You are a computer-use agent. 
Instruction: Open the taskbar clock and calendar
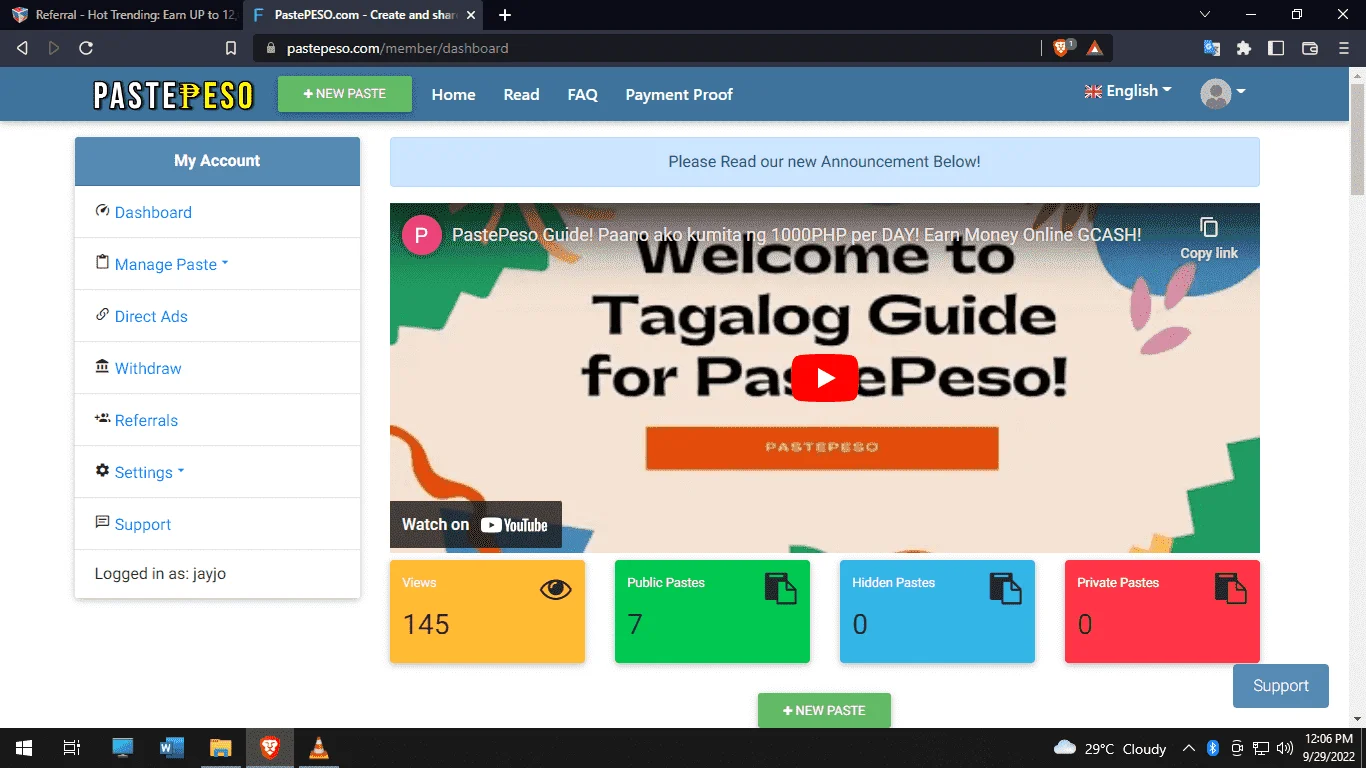coord(1329,748)
